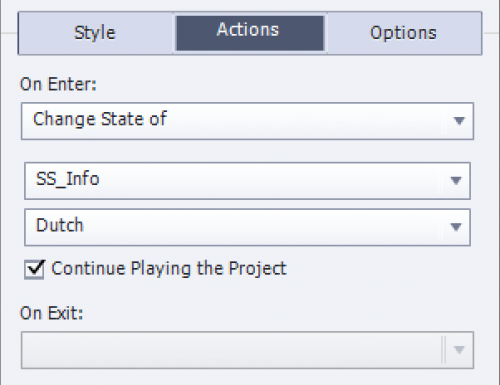Click the grip divider in On Exit dropdown
The height and width of the screenshot is (385, 500).
tap(443, 350)
